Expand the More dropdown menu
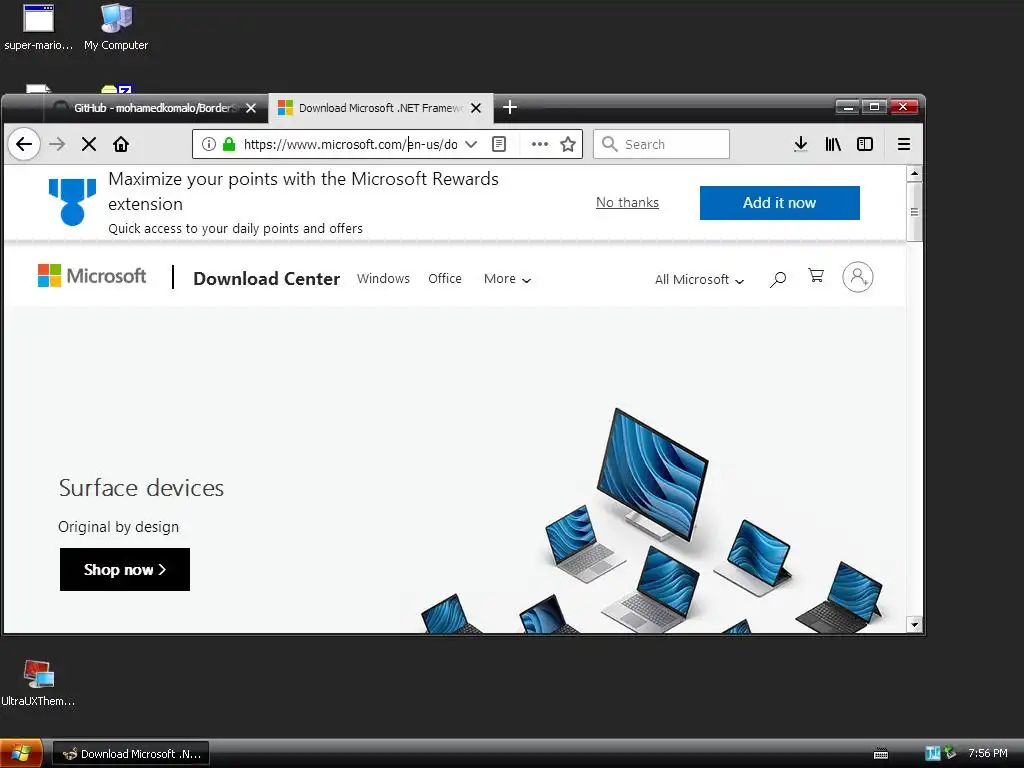The image size is (1024, 768). [507, 279]
